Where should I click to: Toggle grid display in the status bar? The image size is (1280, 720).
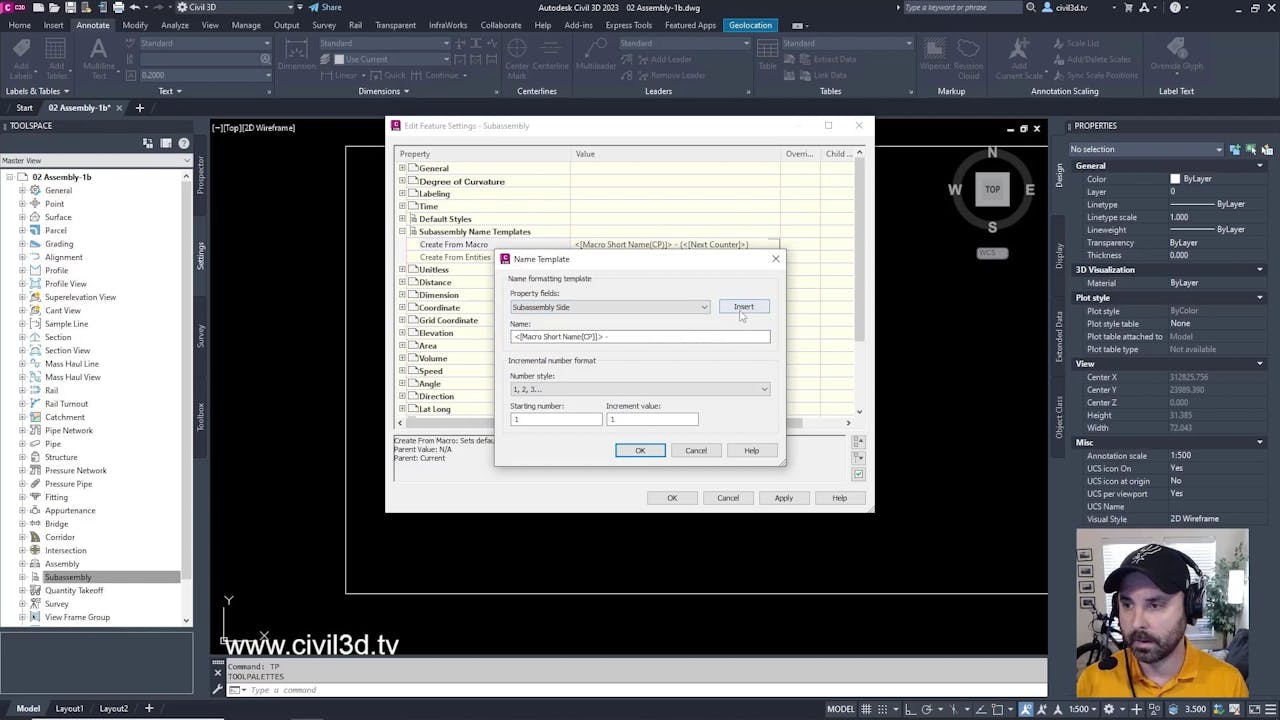click(866, 708)
